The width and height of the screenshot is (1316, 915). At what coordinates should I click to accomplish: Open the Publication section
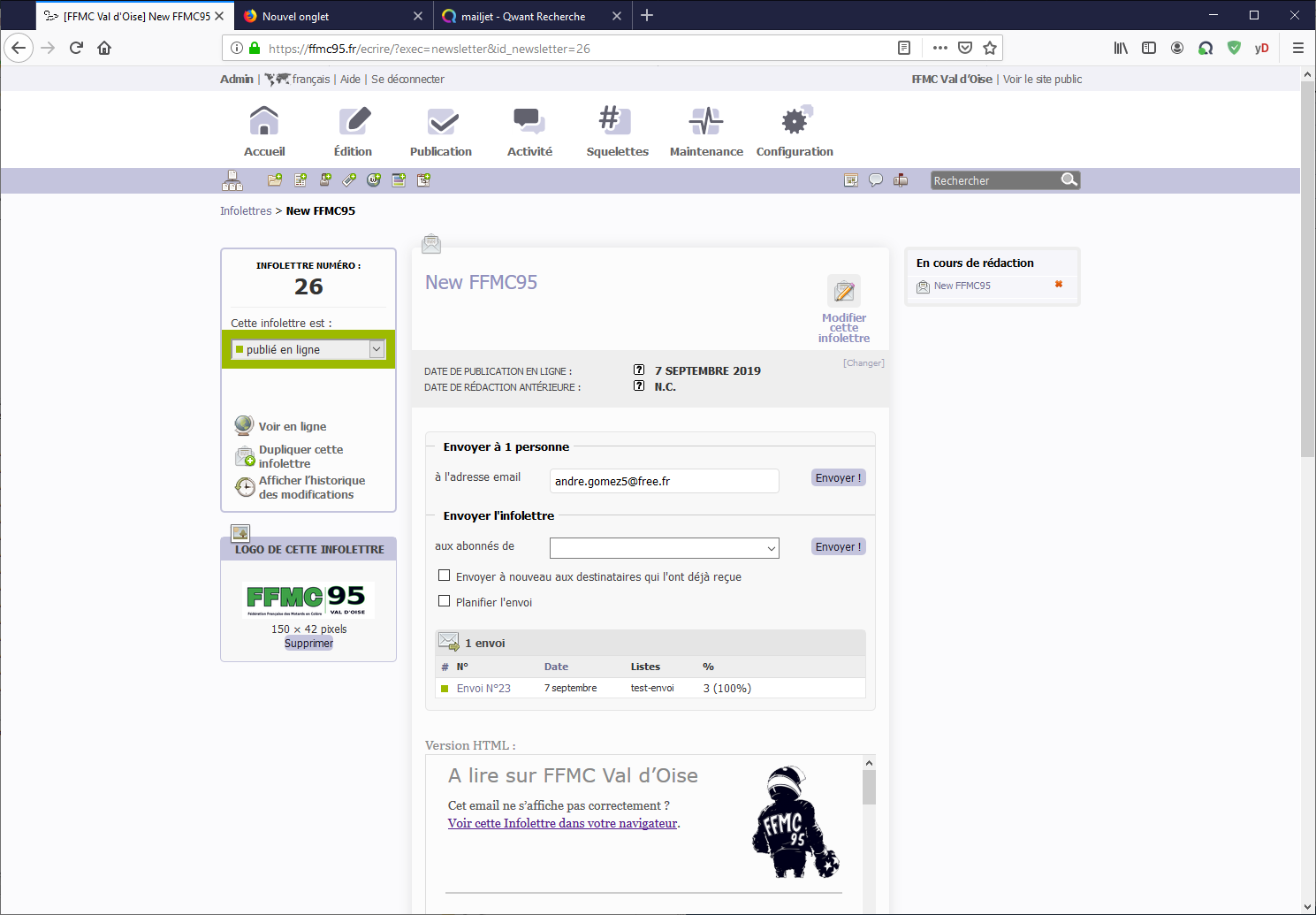[441, 132]
